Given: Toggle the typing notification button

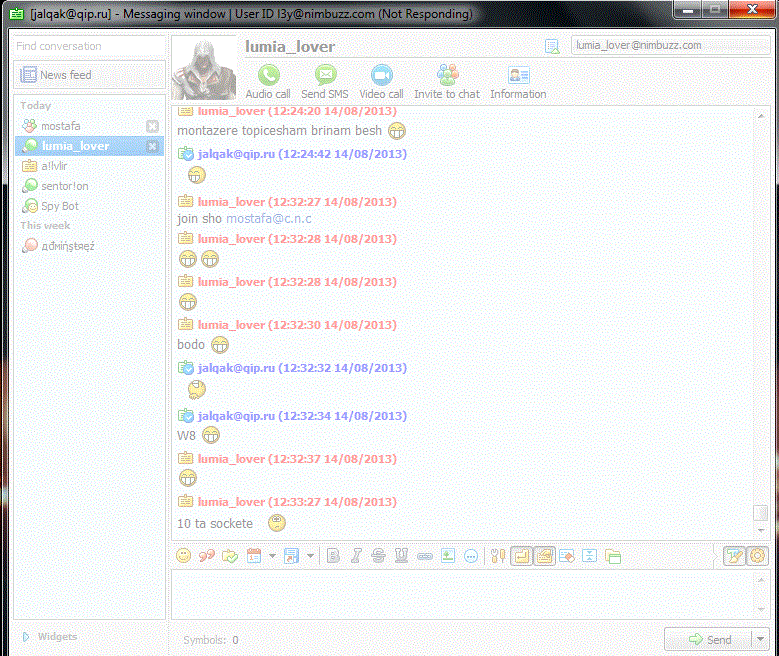Looking at the screenshot, I should (545, 556).
